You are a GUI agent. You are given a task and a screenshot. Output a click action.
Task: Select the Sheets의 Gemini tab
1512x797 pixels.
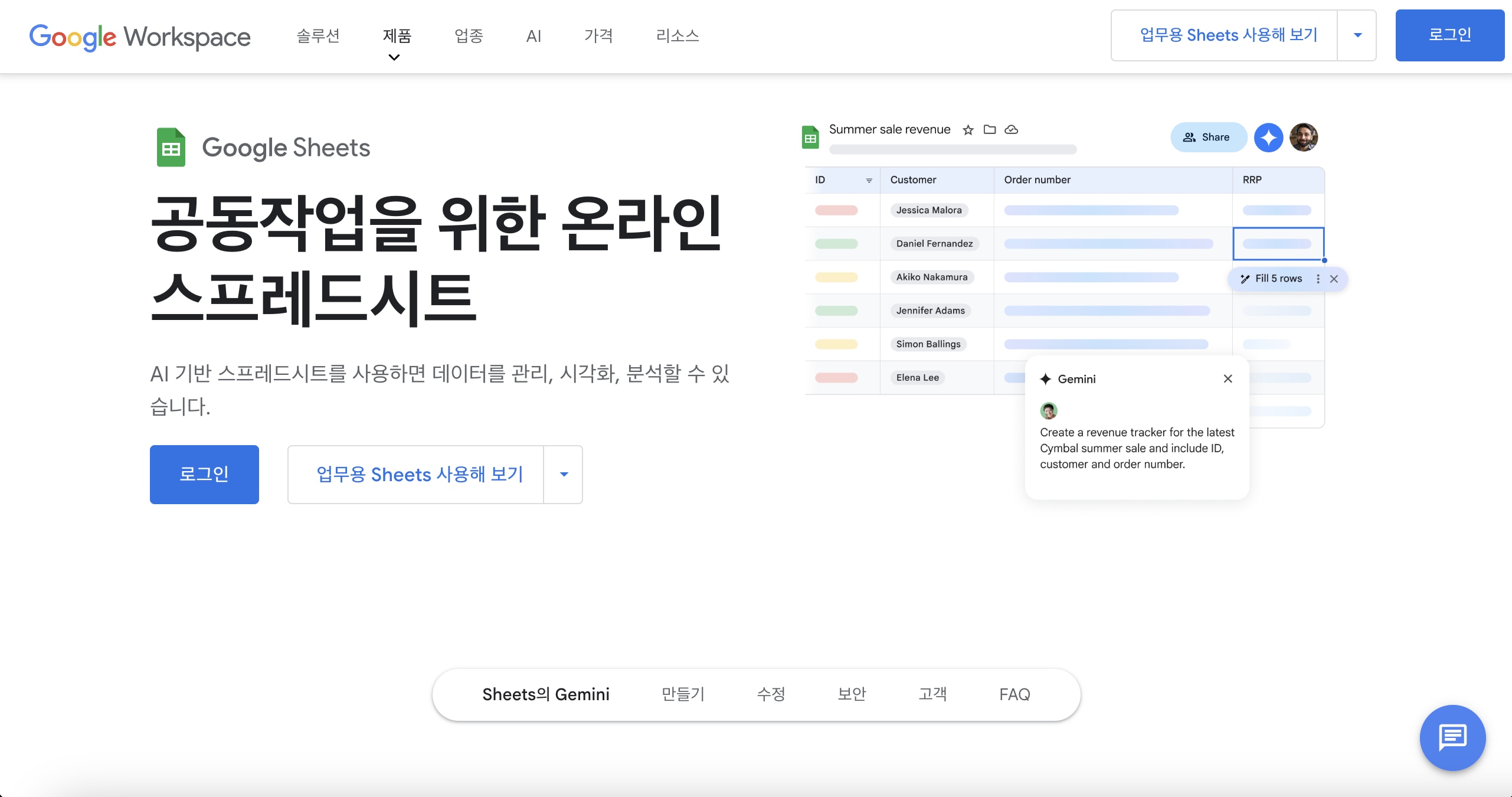[546, 694]
